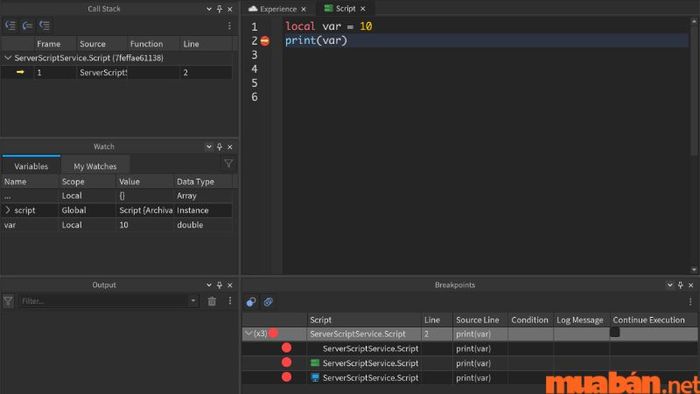Select frame 1 row in the Call Stack
The image size is (700, 394).
coord(117,72)
